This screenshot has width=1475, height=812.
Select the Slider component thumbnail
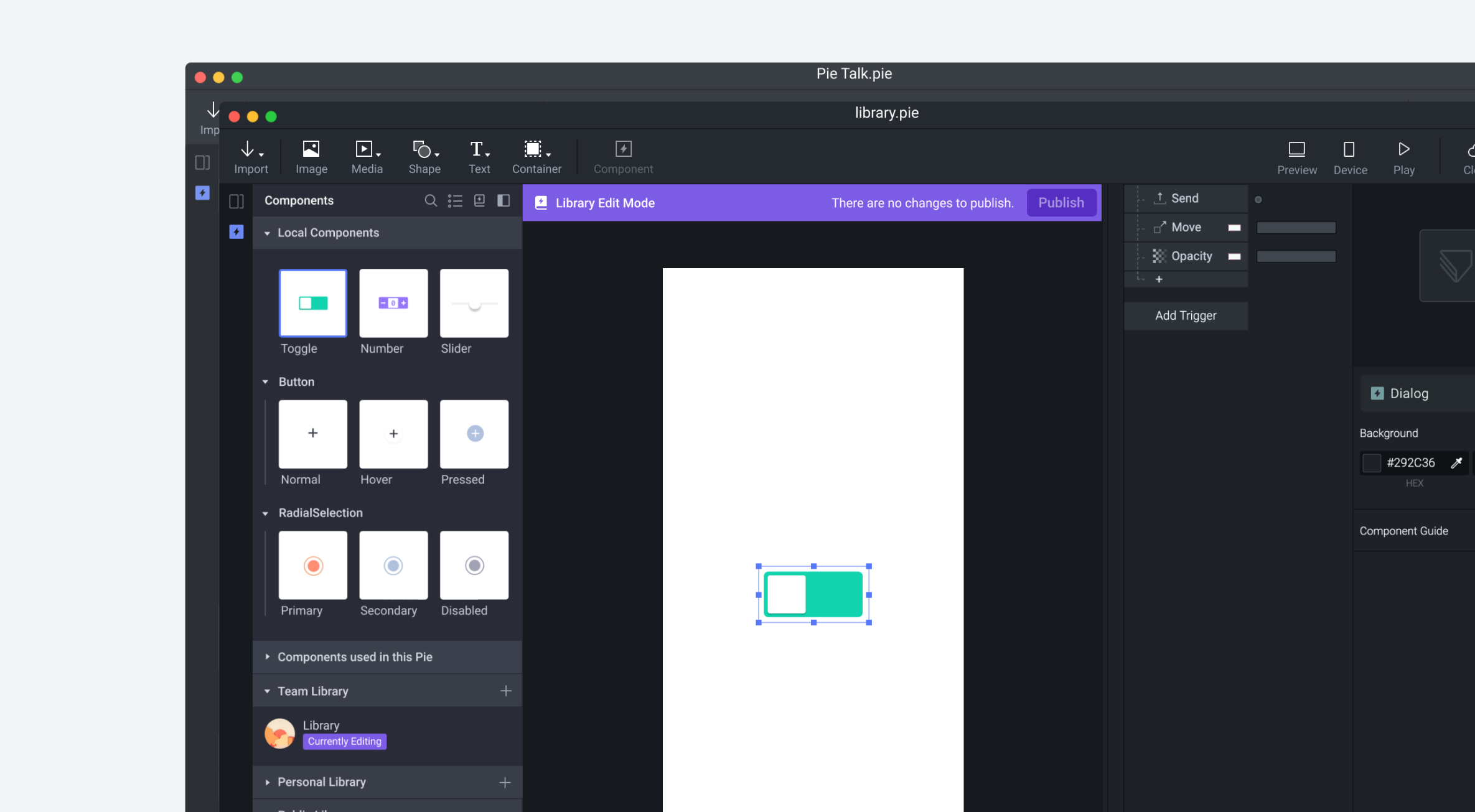click(474, 303)
